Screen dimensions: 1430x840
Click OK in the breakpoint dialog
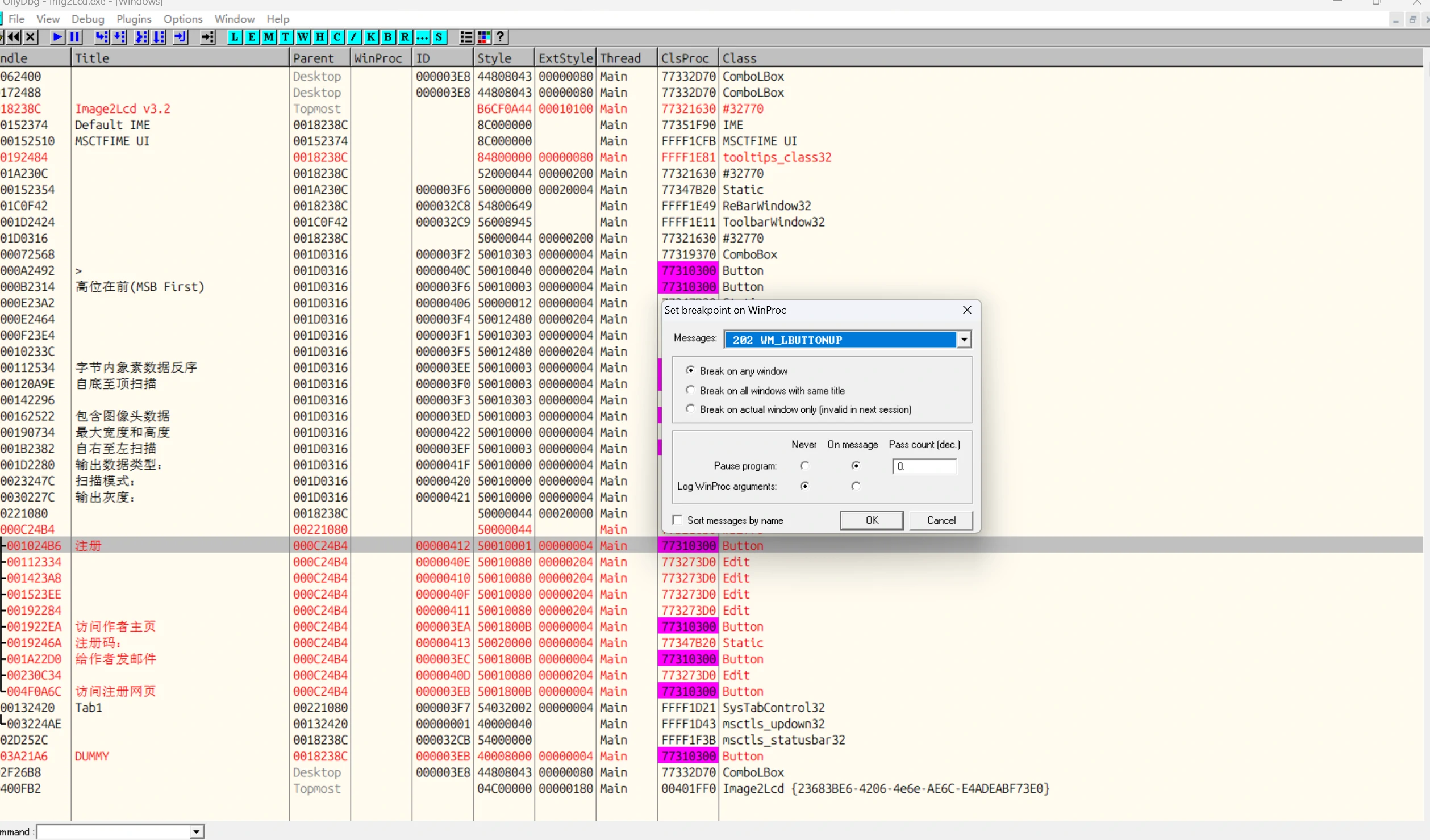tap(872, 520)
